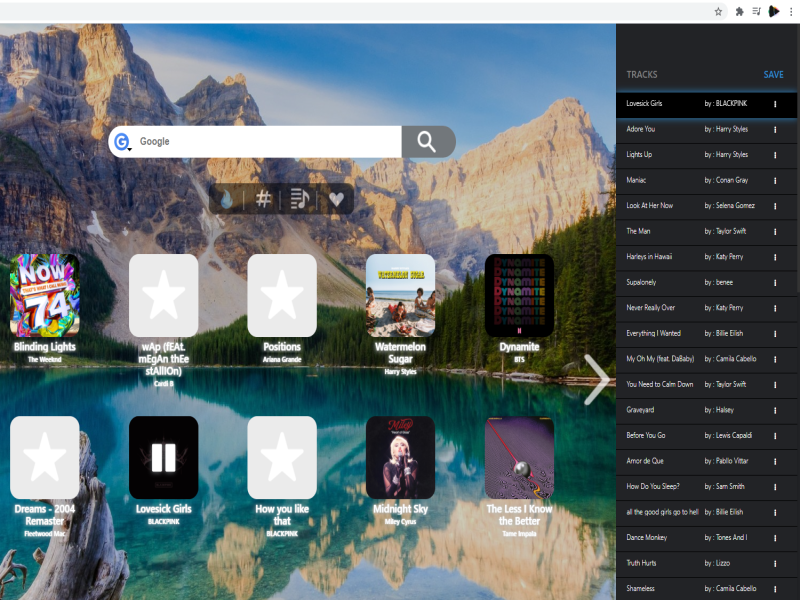The width and height of the screenshot is (800, 600).
Task: Open the browser extensions puzzle icon
Action: tap(739, 11)
